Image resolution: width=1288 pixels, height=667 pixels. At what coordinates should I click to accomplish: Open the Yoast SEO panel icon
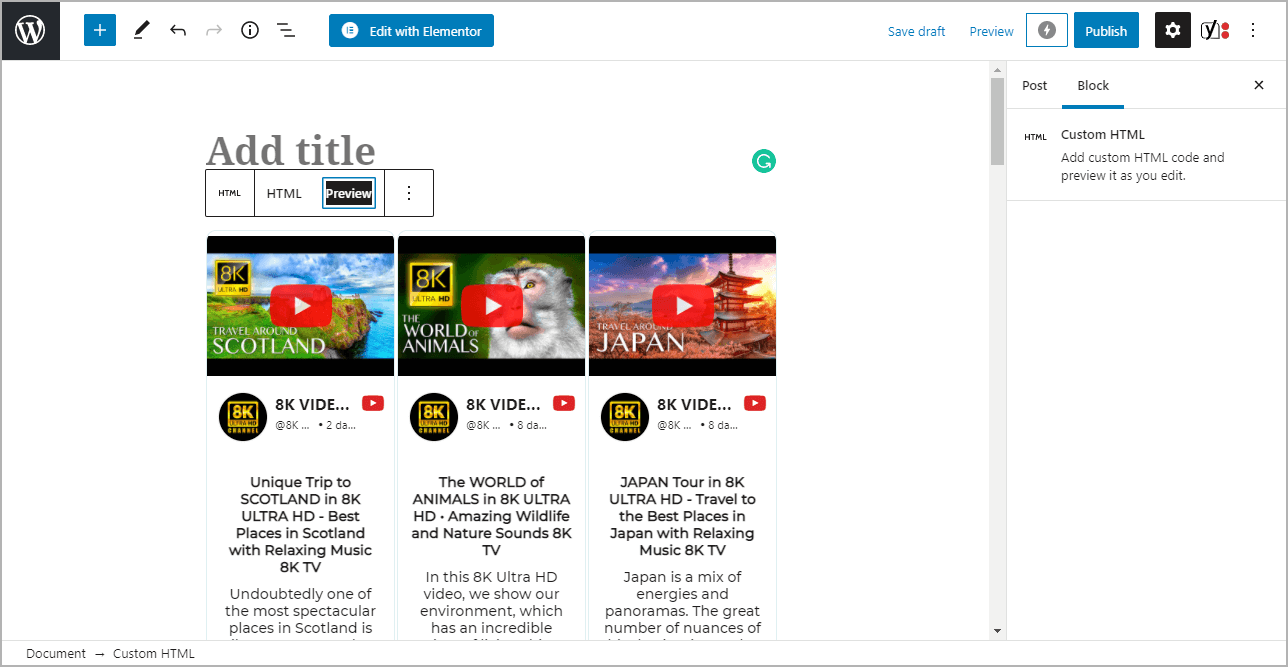coord(1215,30)
